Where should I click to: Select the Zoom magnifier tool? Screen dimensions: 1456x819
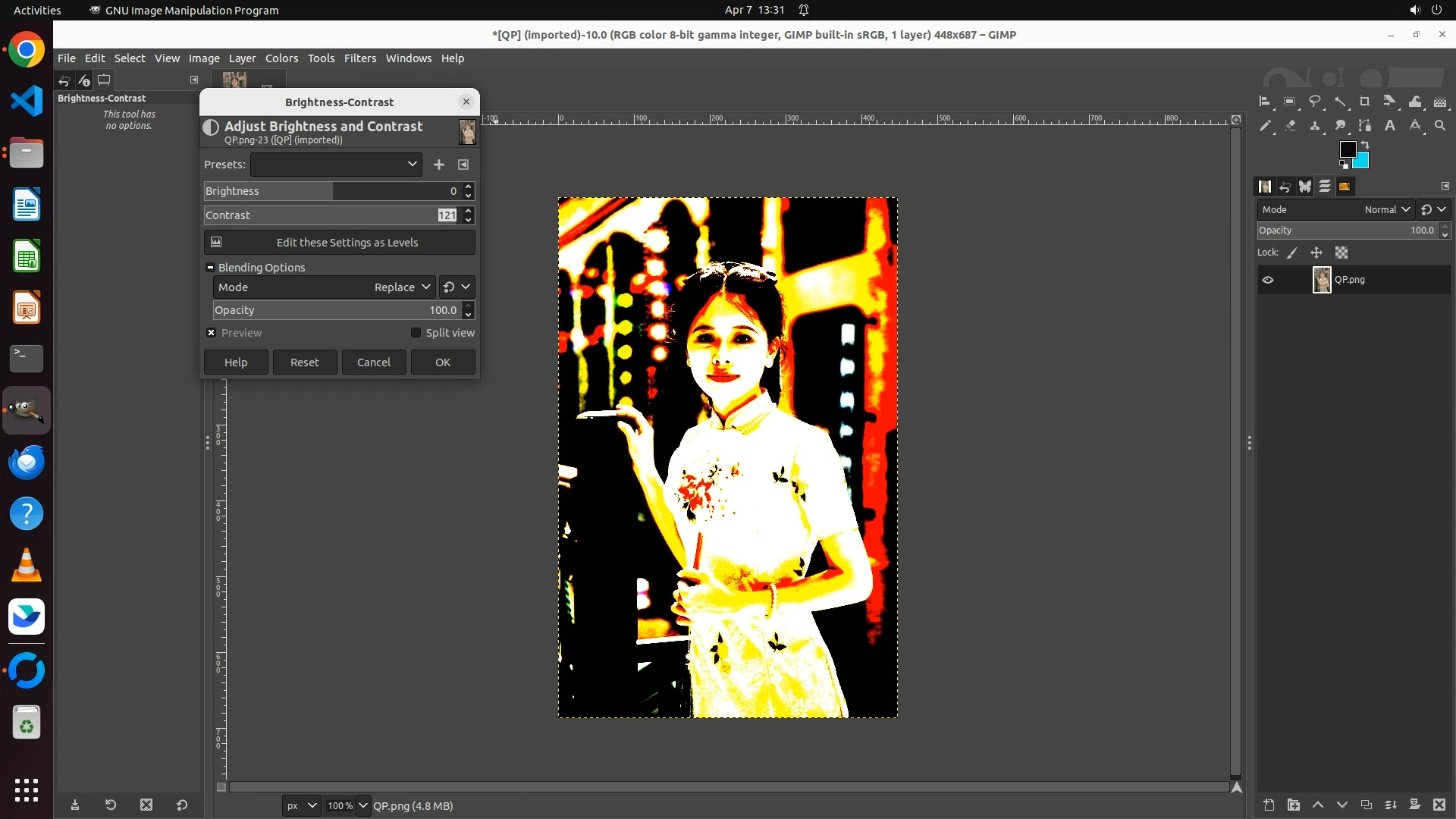coord(1440,126)
